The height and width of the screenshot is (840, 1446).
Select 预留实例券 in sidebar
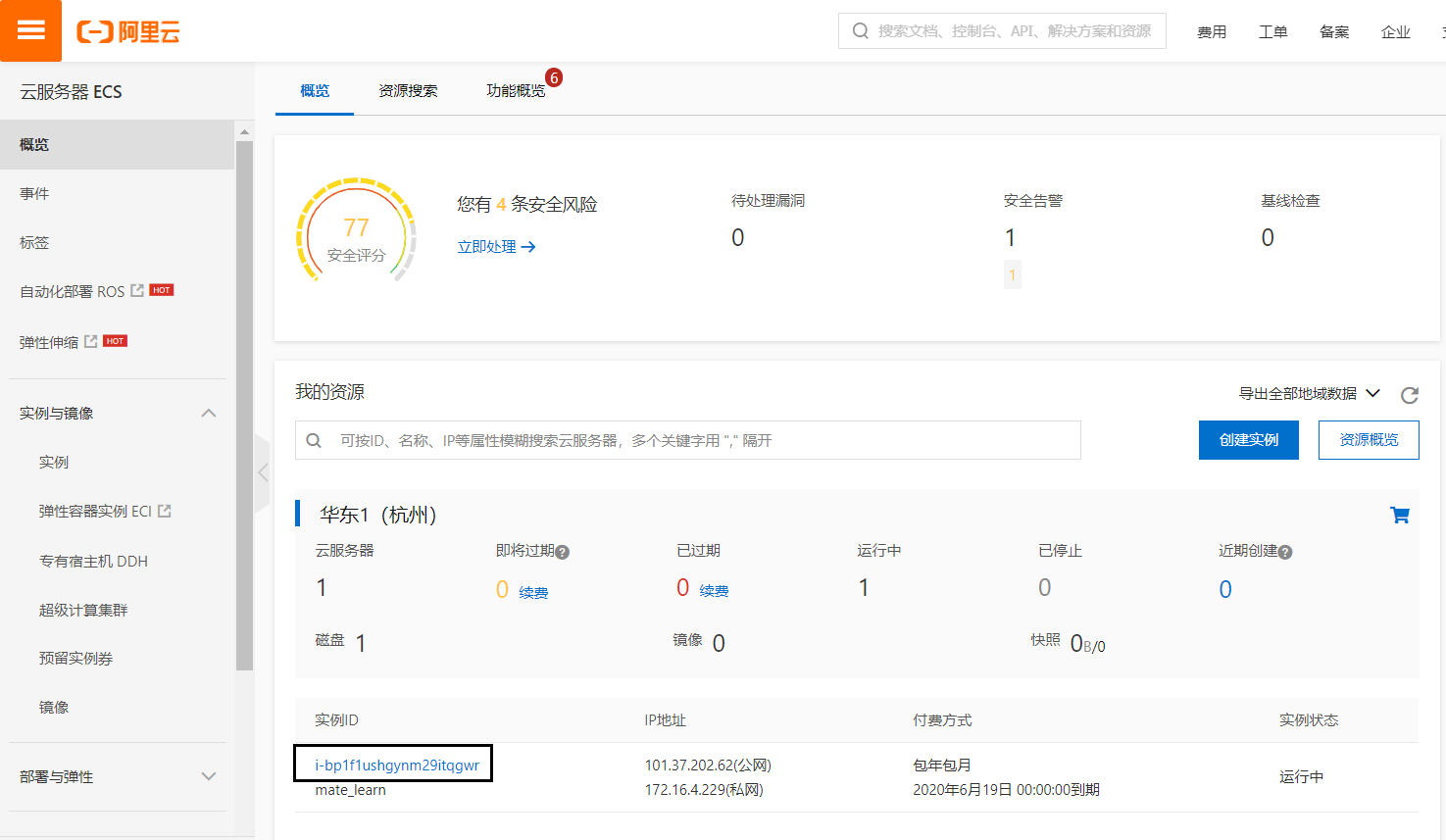75,658
